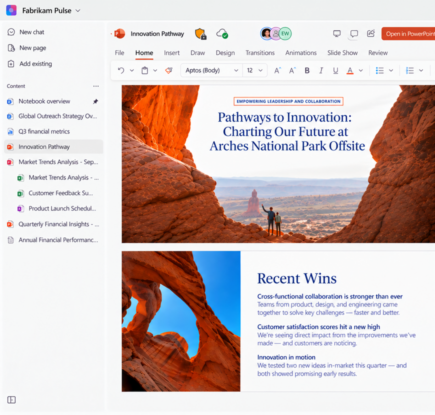Open Quarterly Financial Insights presentation

(x=53, y=224)
